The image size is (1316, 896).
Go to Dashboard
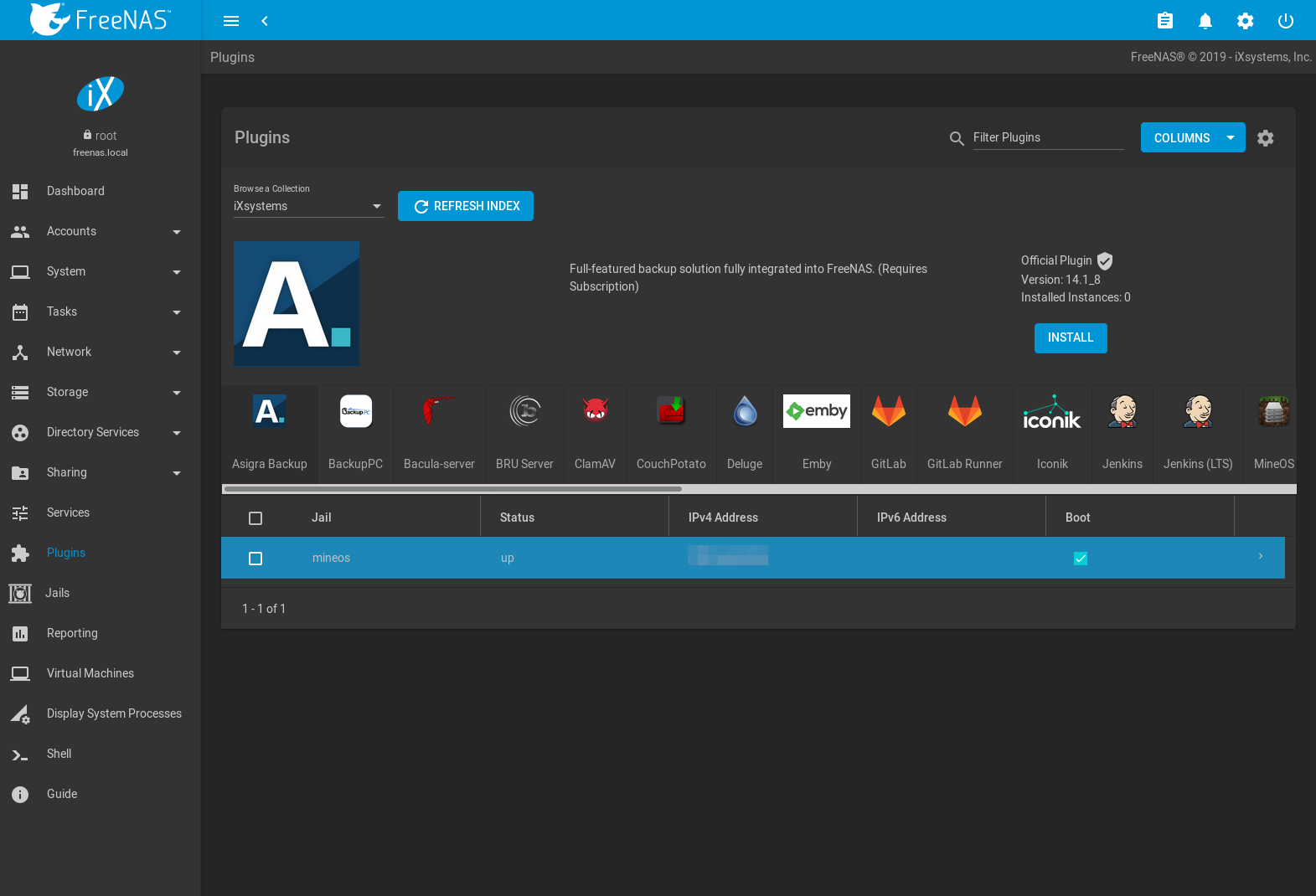pyautogui.click(x=101, y=191)
